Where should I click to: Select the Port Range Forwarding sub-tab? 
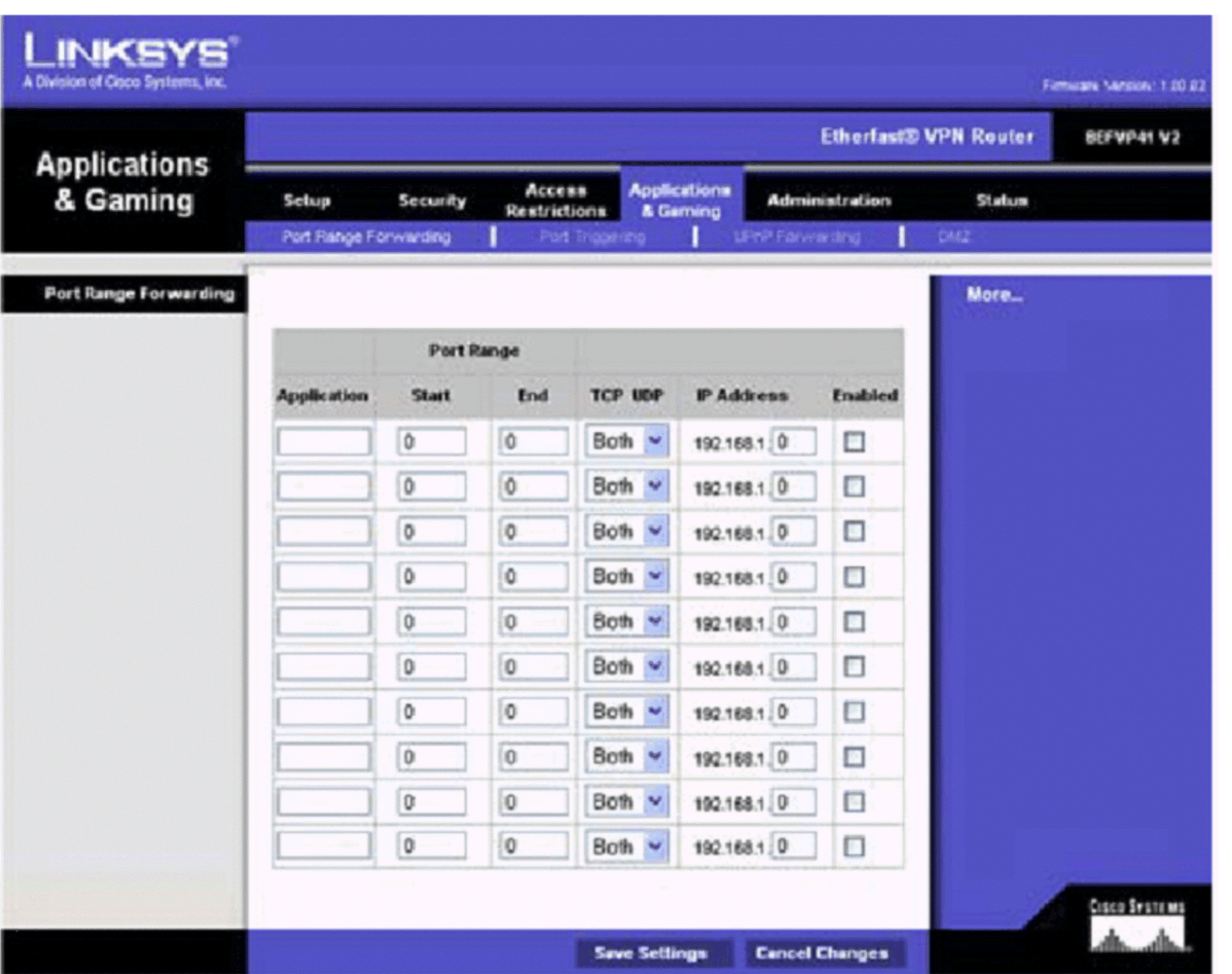click(x=366, y=236)
